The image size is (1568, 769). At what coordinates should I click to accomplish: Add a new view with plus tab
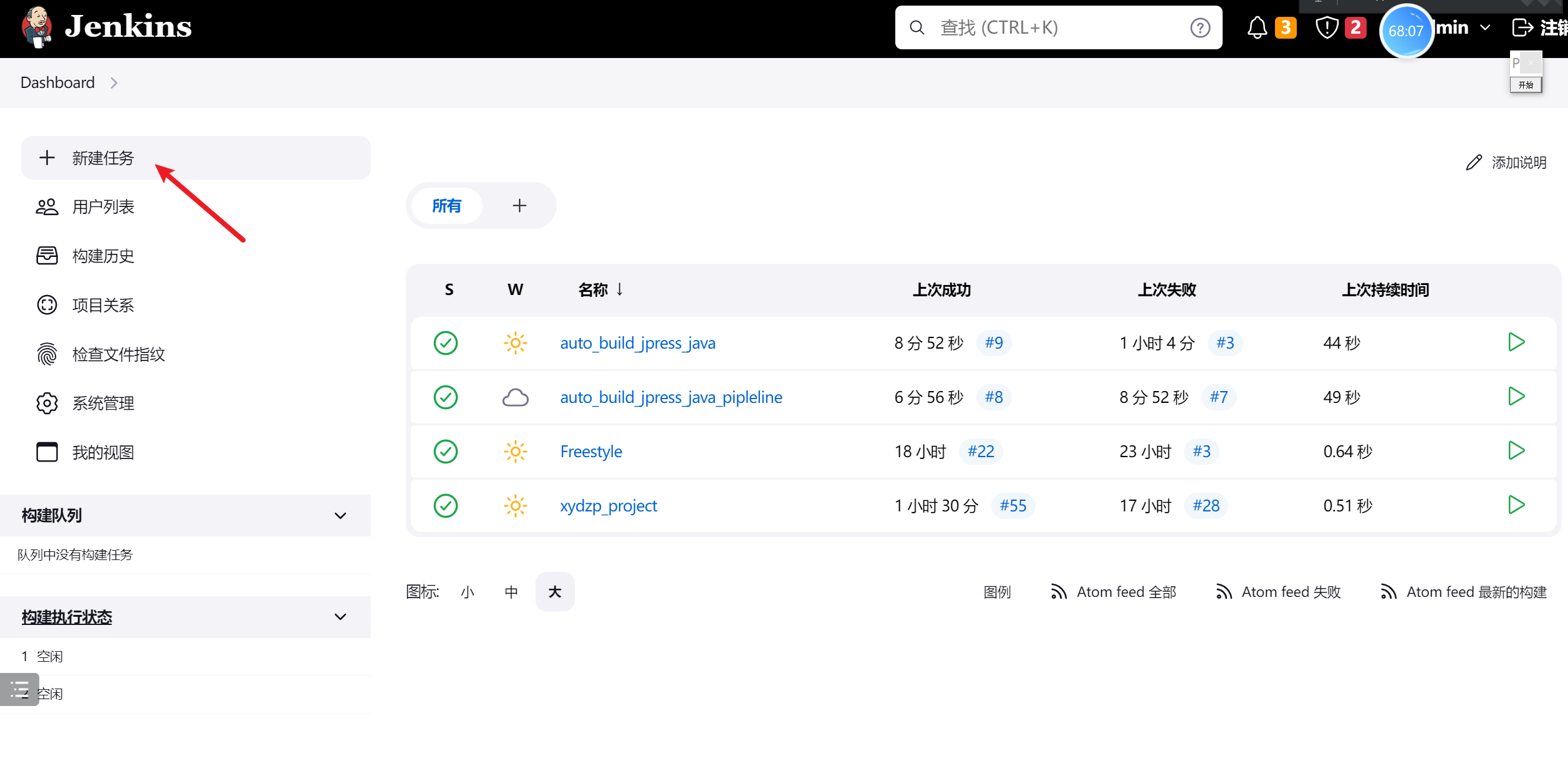point(519,206)
